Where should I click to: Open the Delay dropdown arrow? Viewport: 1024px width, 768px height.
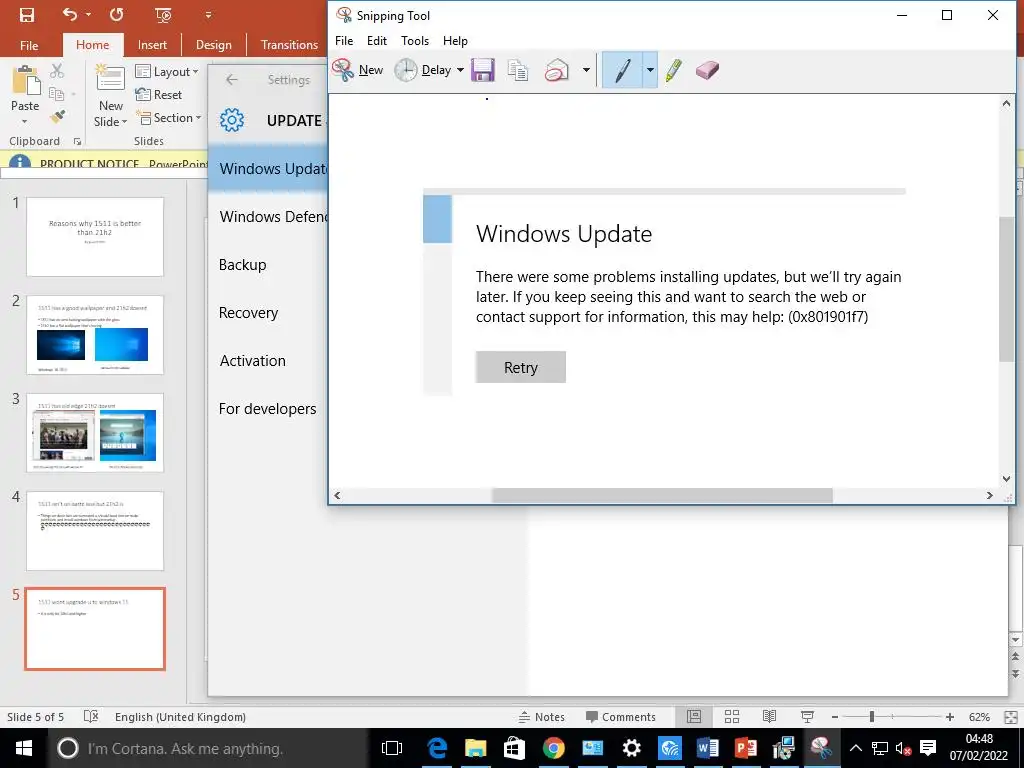[460, 70]
